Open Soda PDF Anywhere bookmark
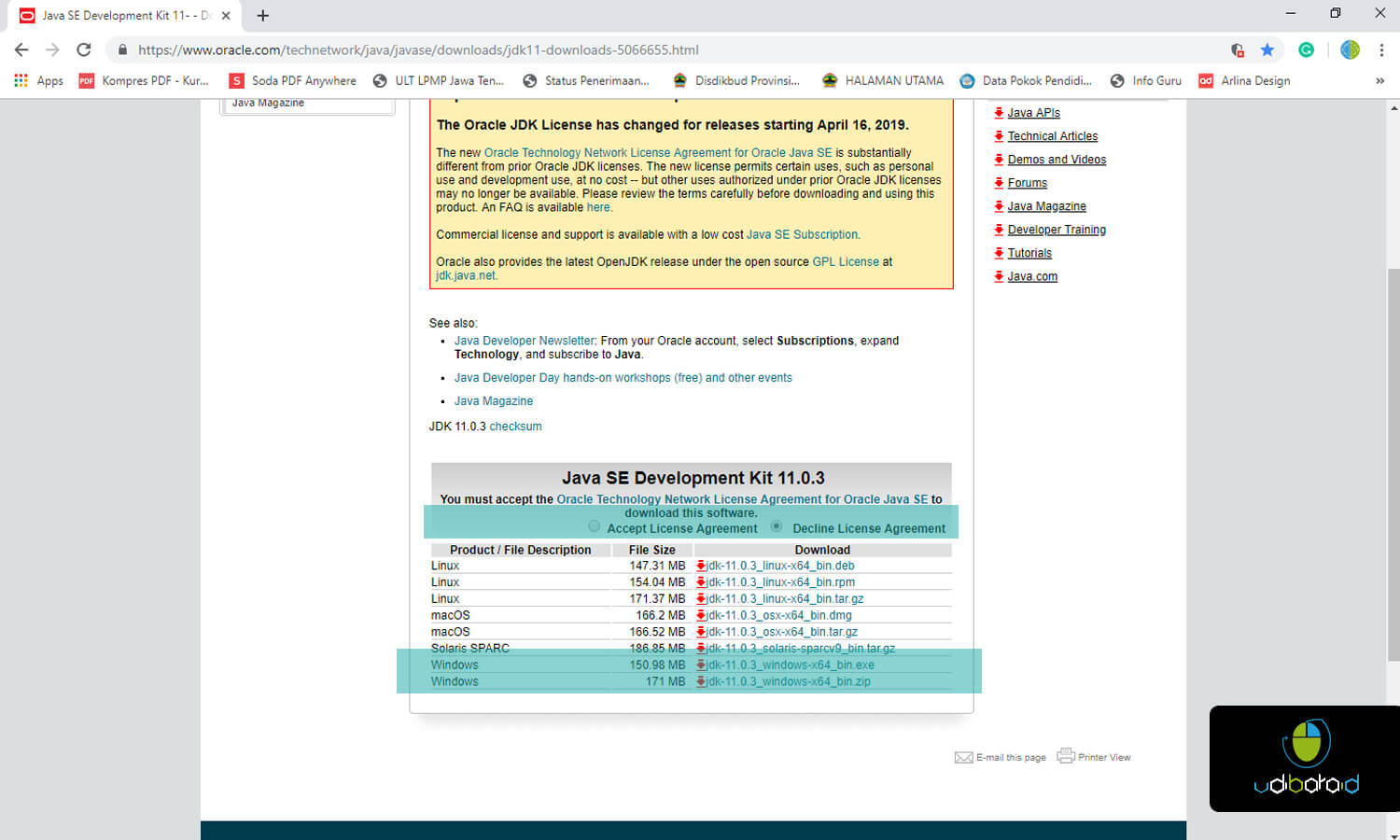The height and width of the screenshot is (840, 1400). click(293, 80)
